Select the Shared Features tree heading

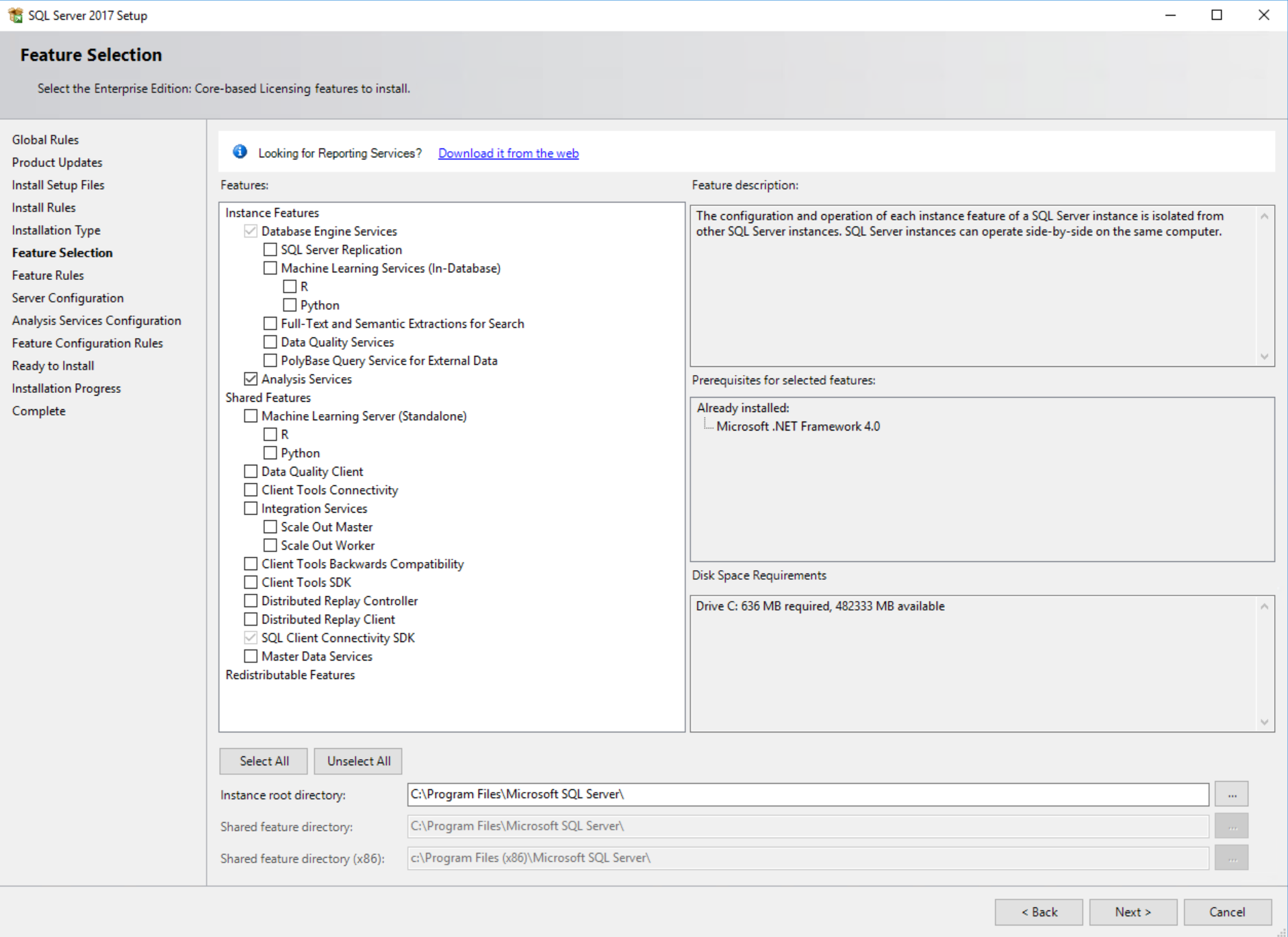(x=268, y=398)
